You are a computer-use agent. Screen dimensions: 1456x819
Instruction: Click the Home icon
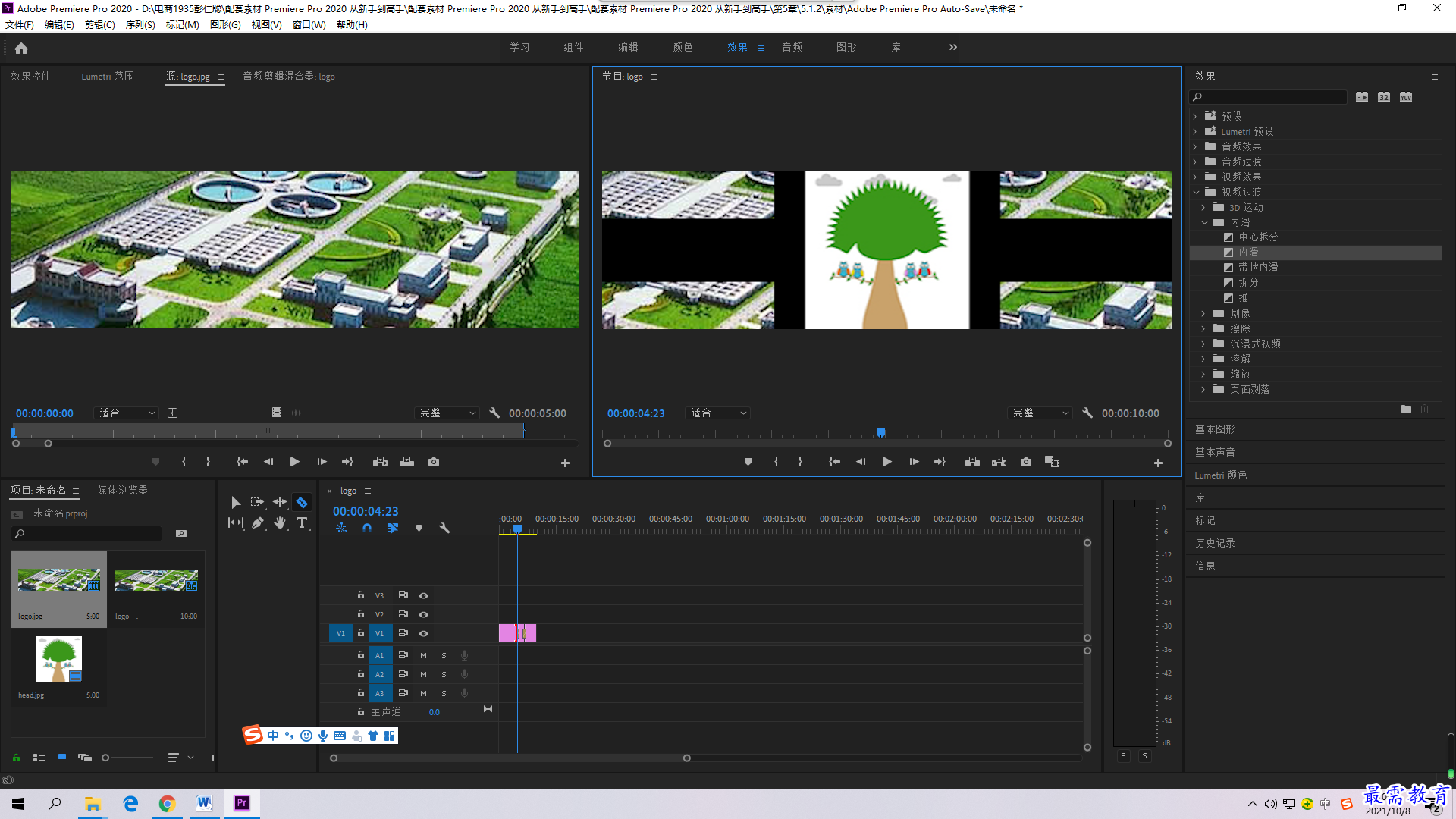tap(21, 48)
